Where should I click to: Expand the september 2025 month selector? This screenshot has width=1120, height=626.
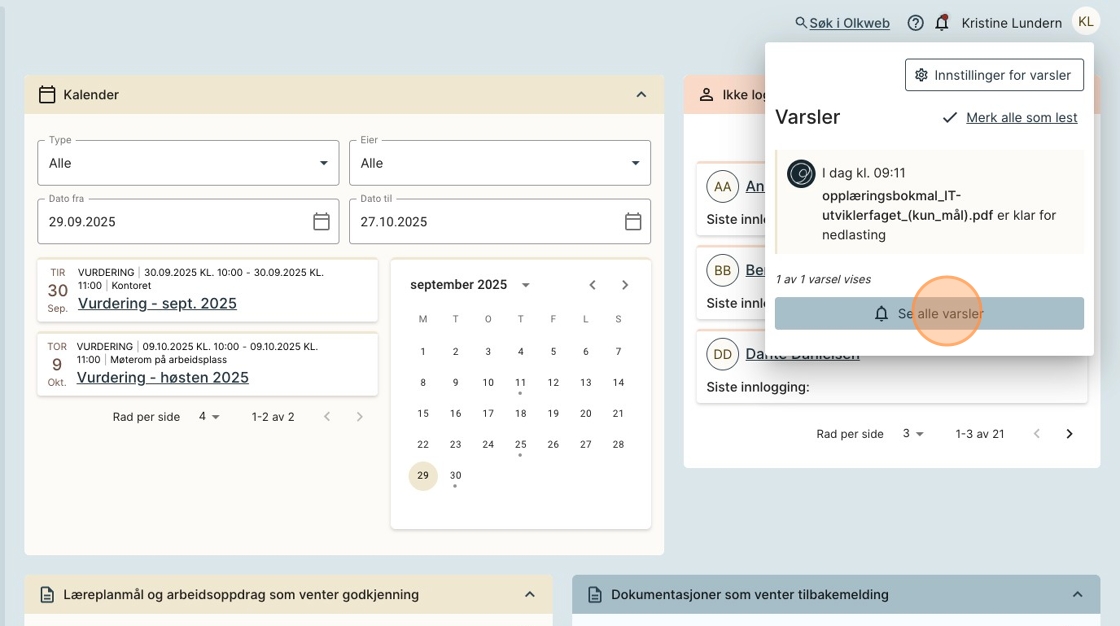(x=526, y=285)
